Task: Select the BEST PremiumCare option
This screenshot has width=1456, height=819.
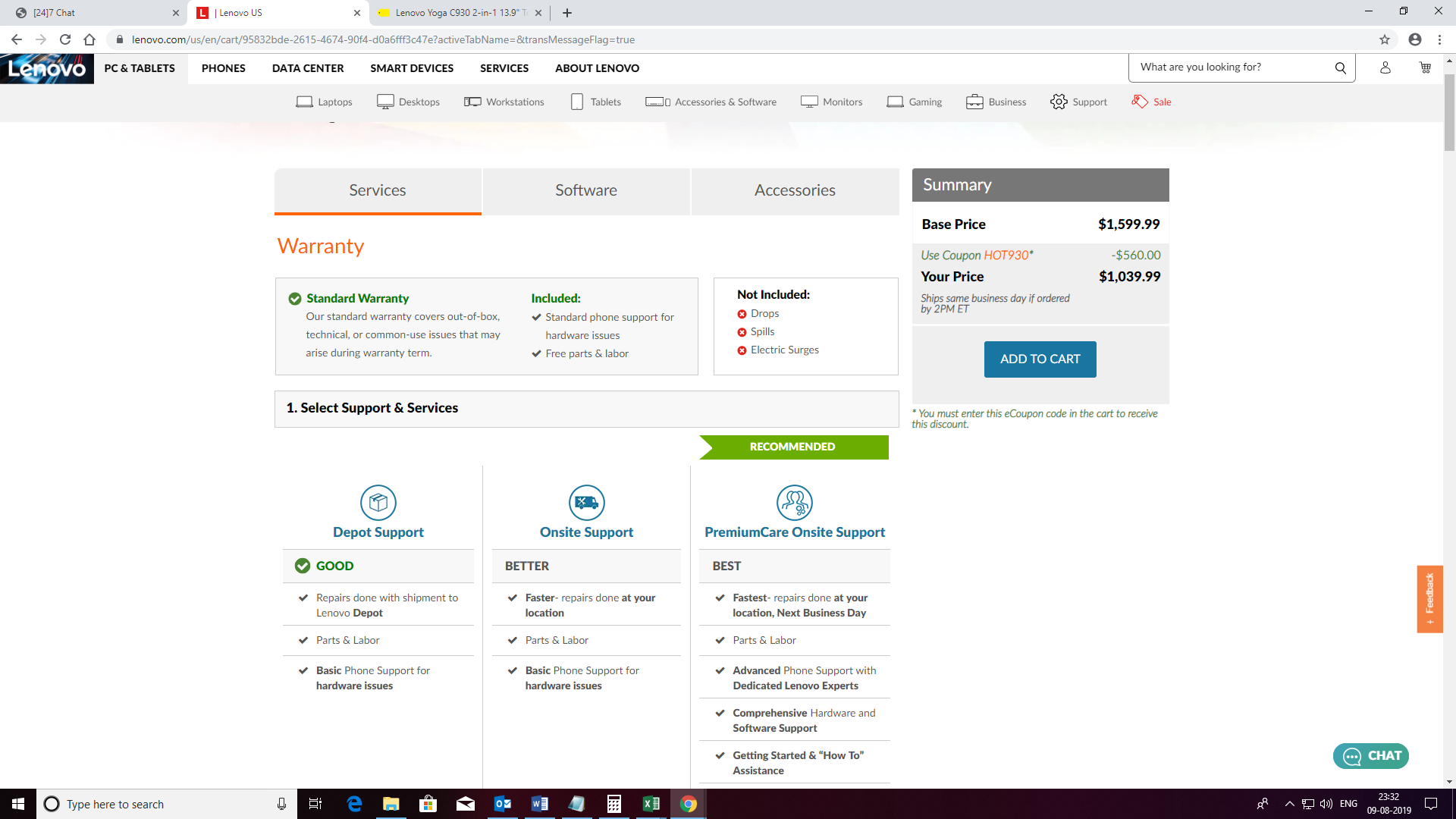Action: pos(794,566)
